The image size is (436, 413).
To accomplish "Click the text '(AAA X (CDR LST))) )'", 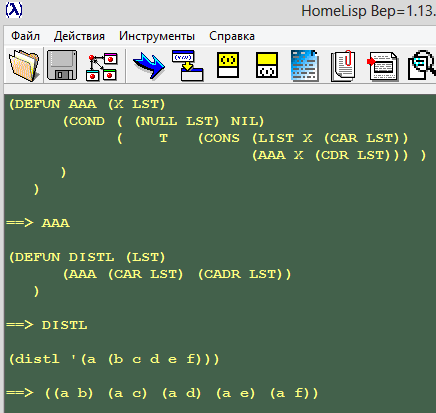I will click(x=339, y=155).
